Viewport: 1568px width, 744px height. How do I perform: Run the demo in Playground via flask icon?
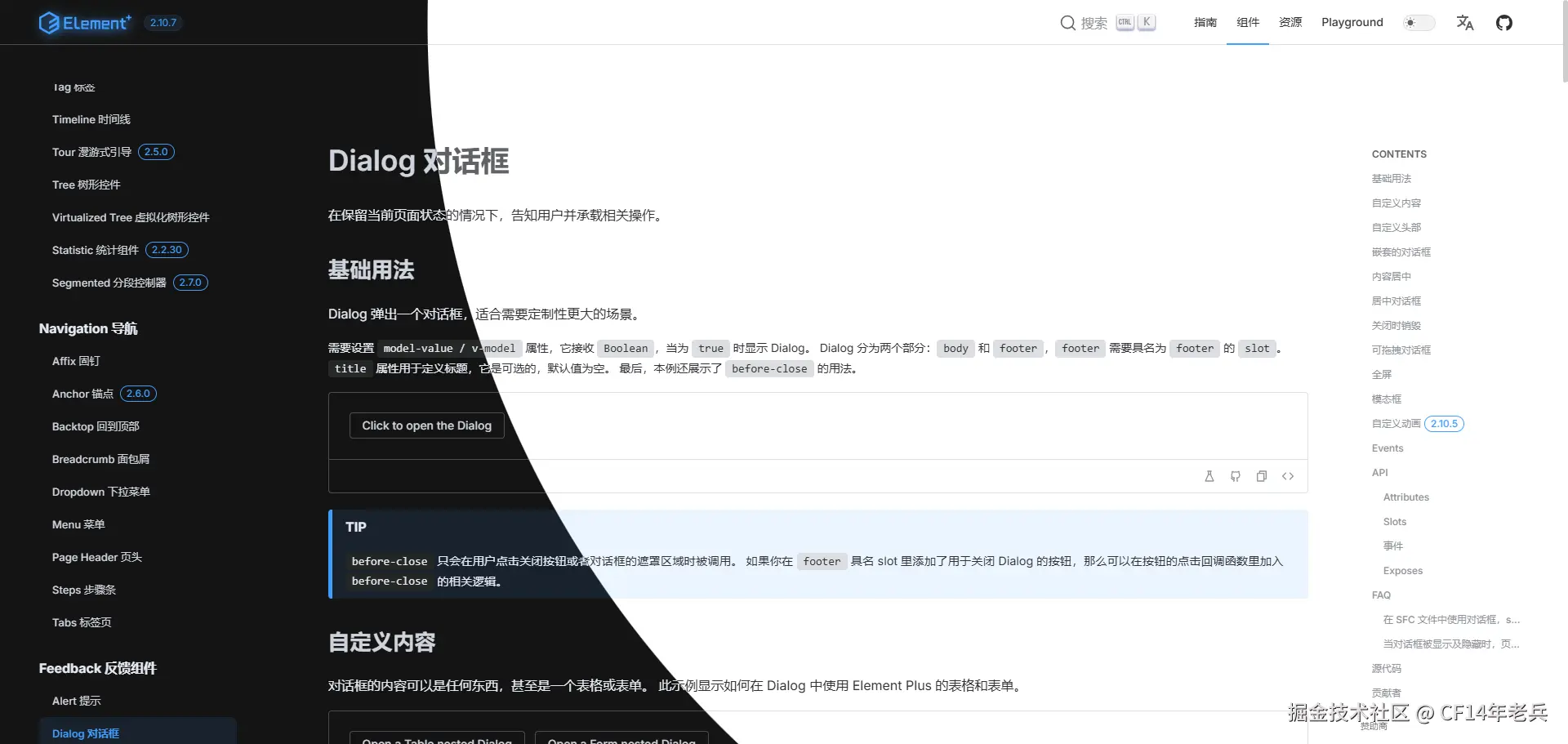coord(1209,476)
